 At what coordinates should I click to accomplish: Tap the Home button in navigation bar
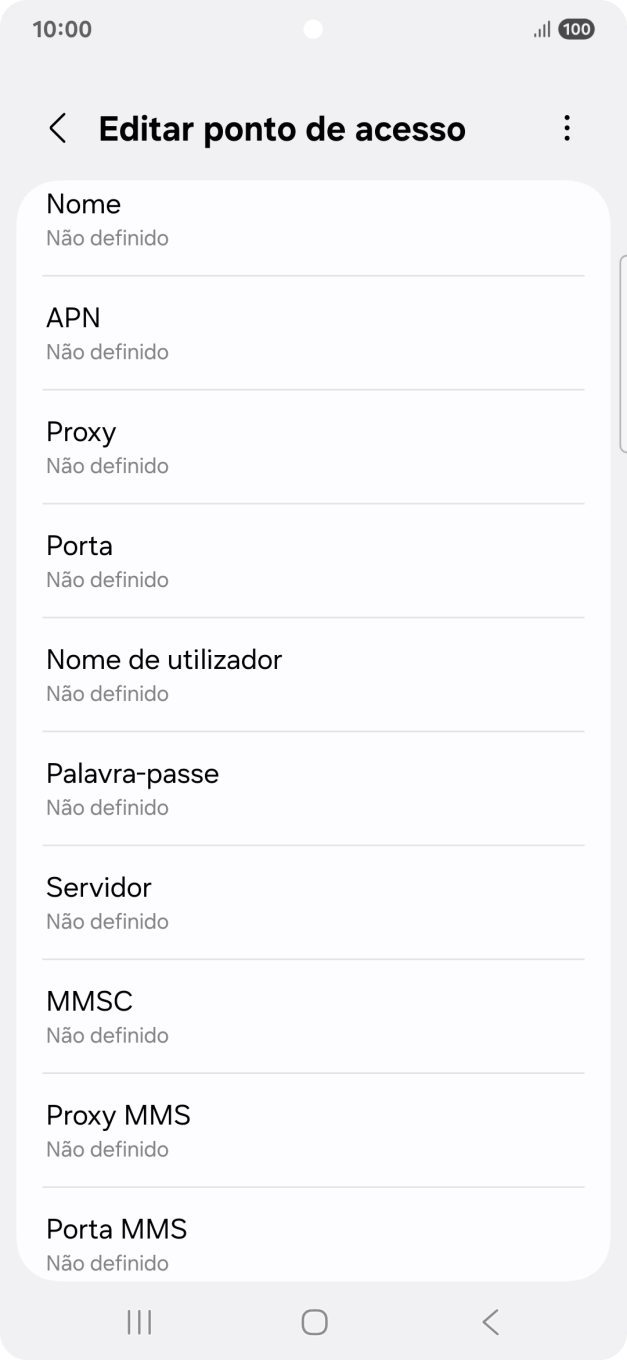coord(313,1321)
